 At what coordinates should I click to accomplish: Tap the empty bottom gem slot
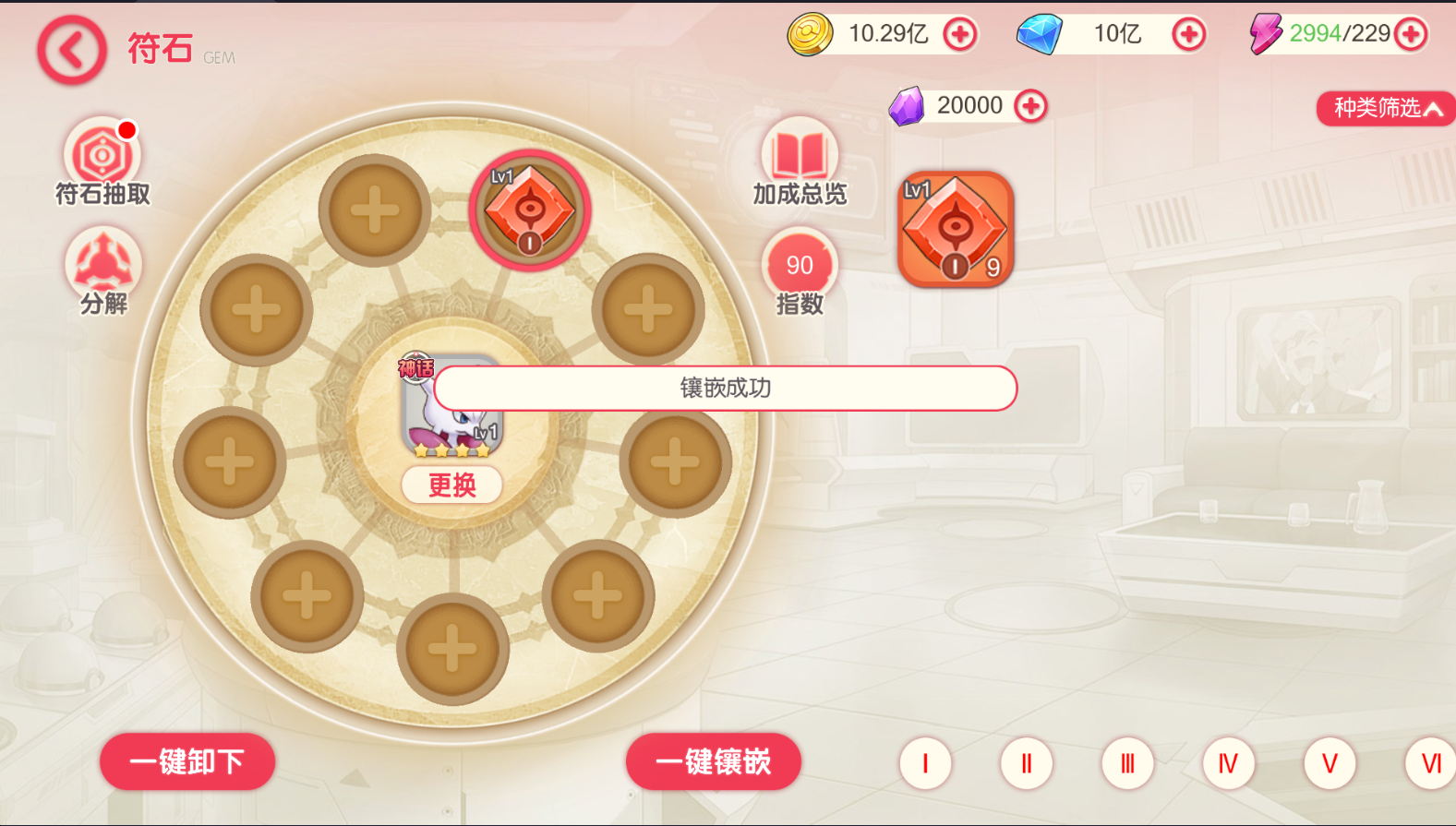tap(452, 649)
